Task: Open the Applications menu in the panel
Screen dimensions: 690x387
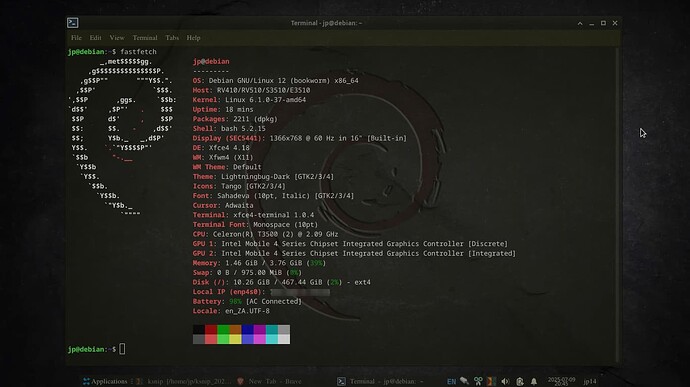Action: click(x=105, y=381)
